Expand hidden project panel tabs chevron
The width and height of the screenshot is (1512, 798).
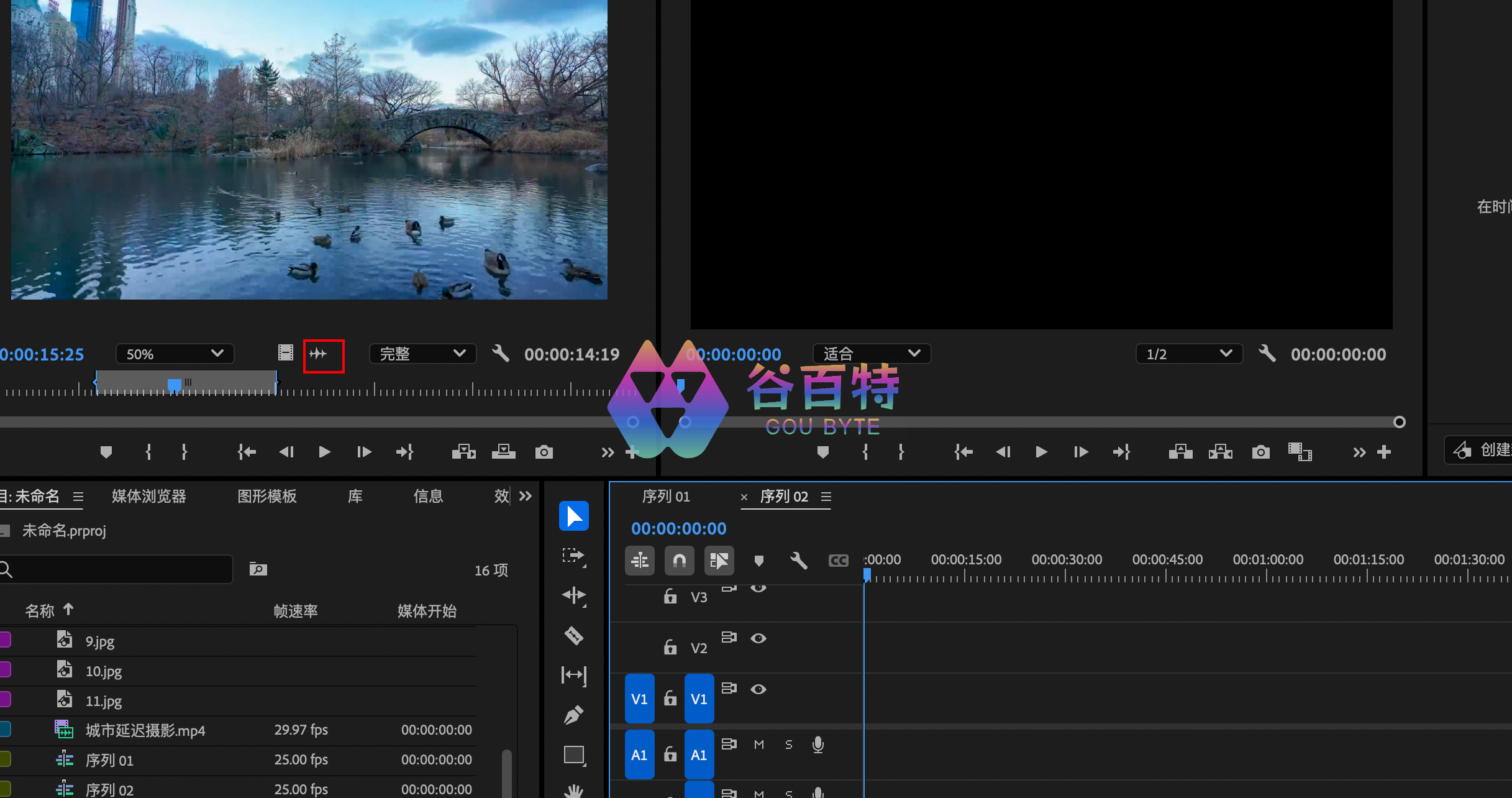point(526,496)
